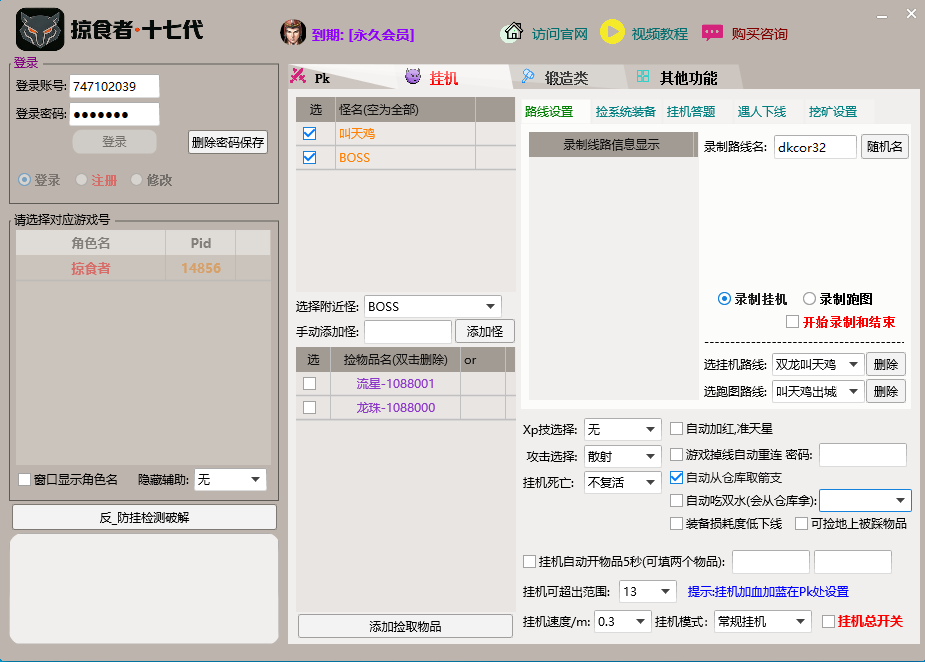Viewport: 925px width, 662px height.
Task: Click the 添加捡取物品 button
Action: 404,624
